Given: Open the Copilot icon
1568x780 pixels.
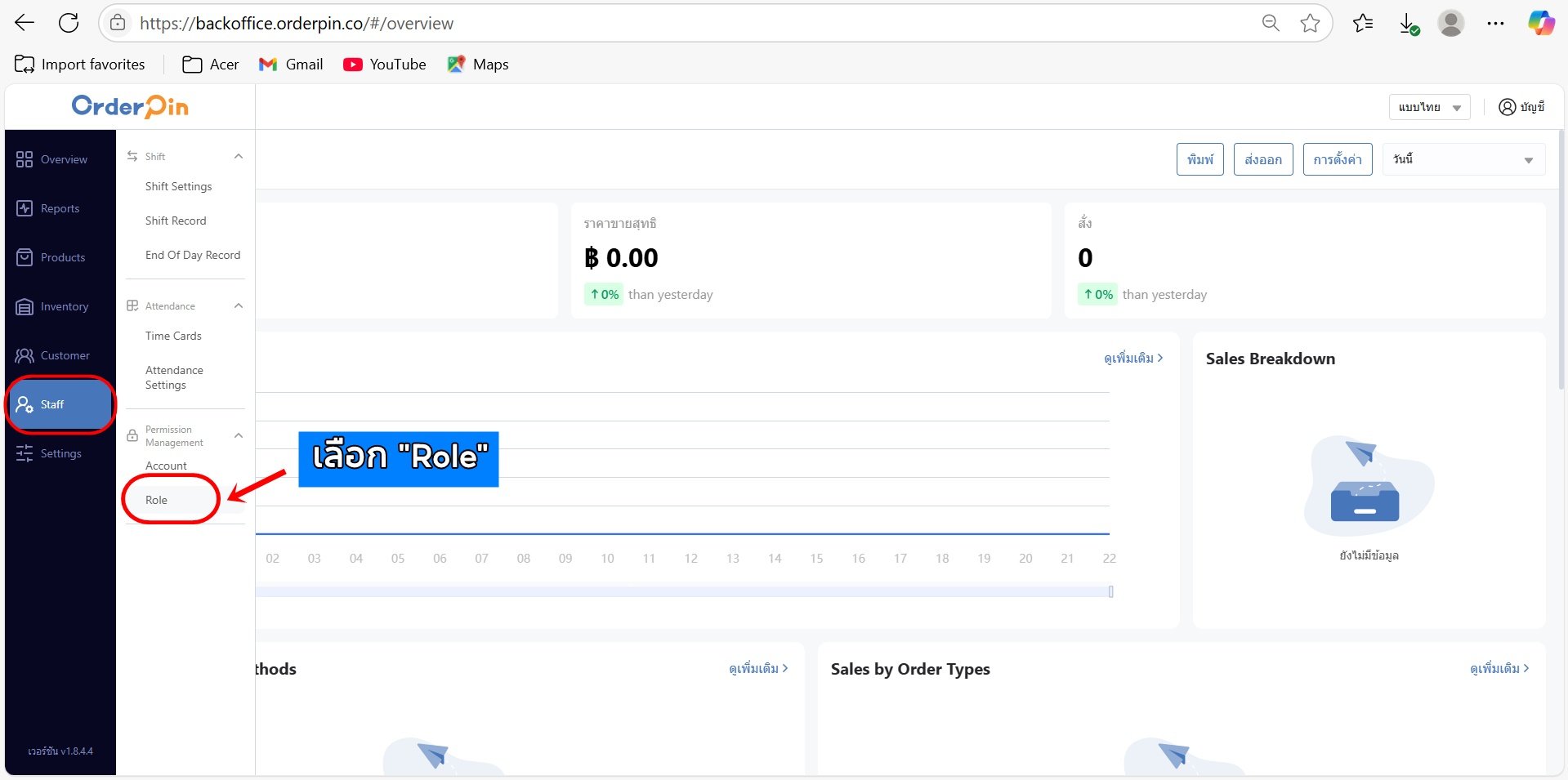Looking at the screenshot, I should (x=1541, y=23).
